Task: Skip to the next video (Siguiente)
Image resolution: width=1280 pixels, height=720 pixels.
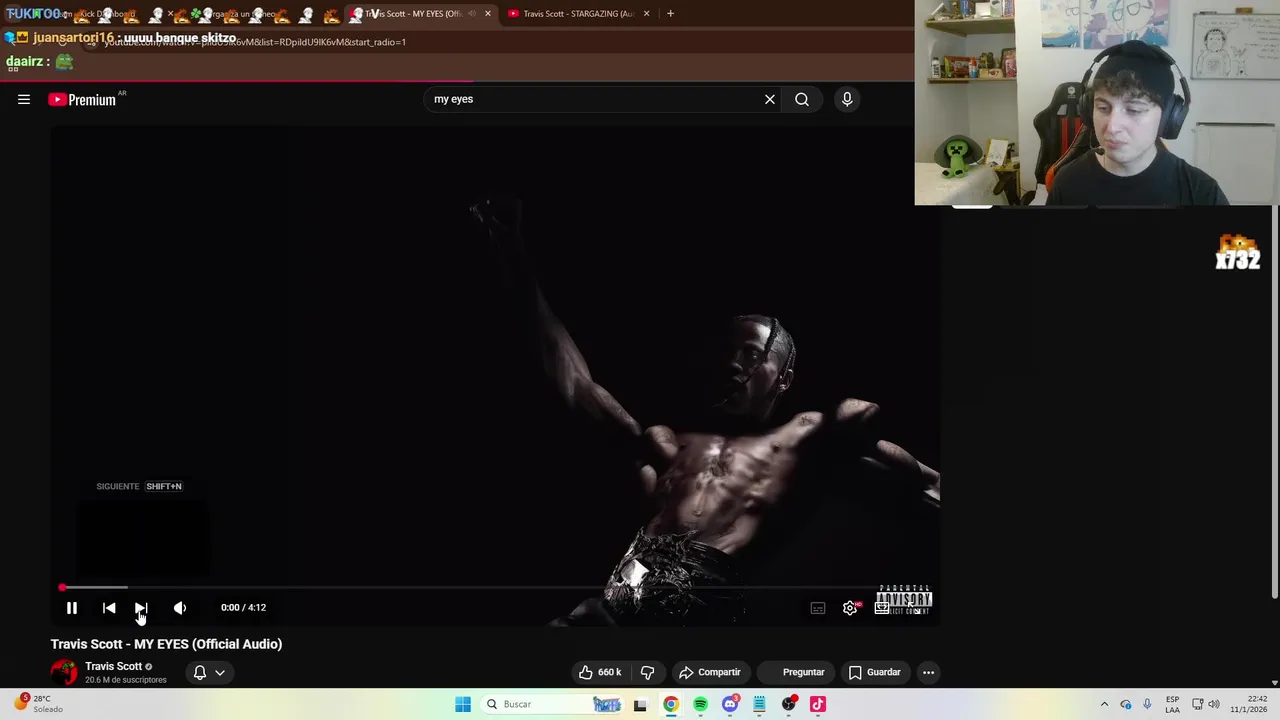Action: tap(141, 608)
